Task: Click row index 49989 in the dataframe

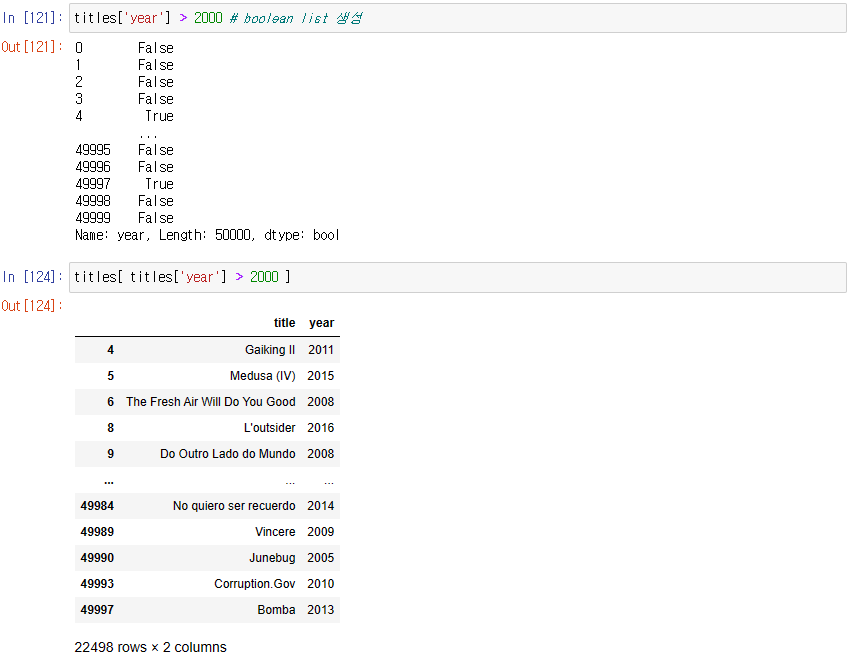Action: pos(97,532)
